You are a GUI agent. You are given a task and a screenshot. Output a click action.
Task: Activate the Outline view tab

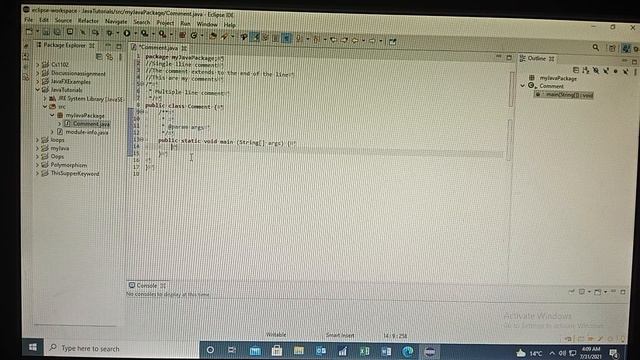[537, 58]
